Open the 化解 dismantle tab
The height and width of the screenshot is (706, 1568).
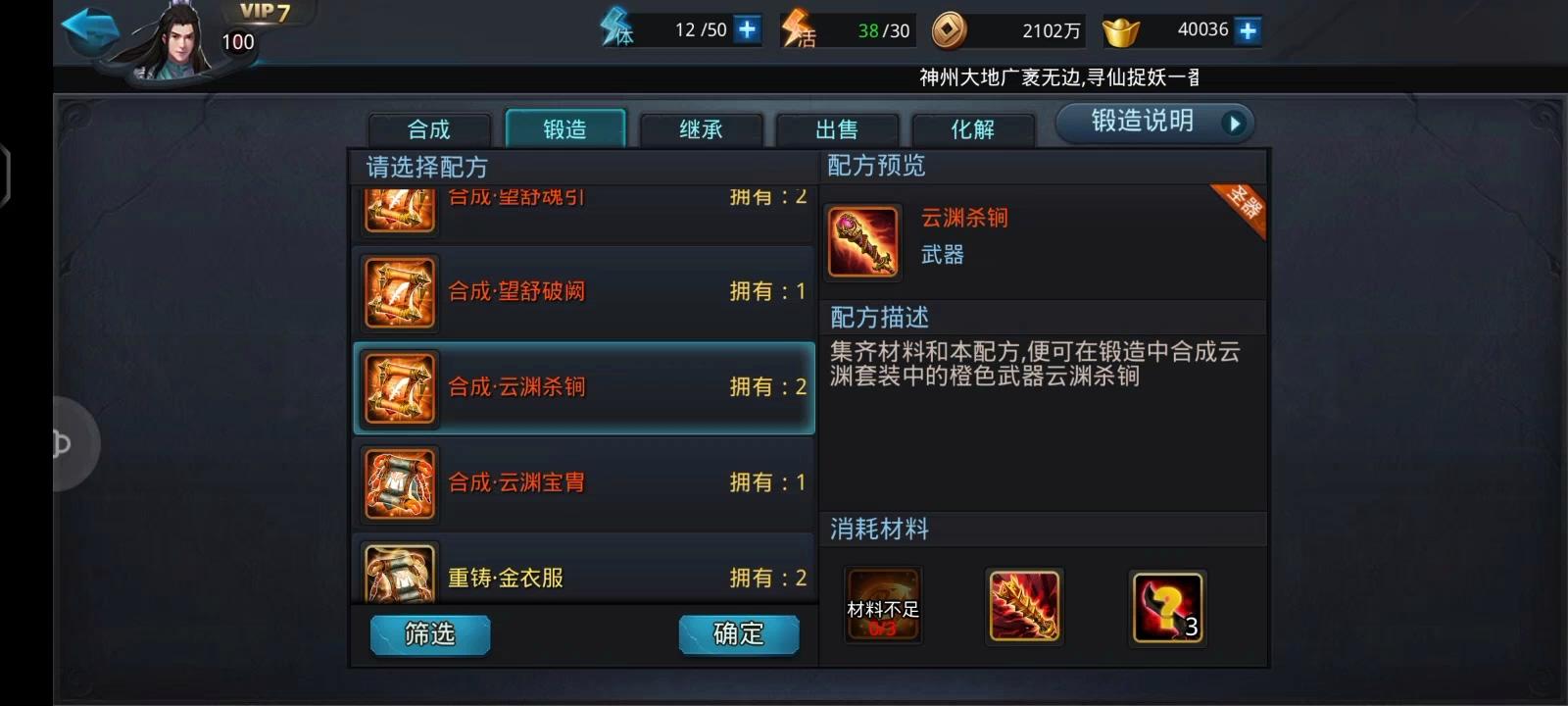tap(972, 128)
